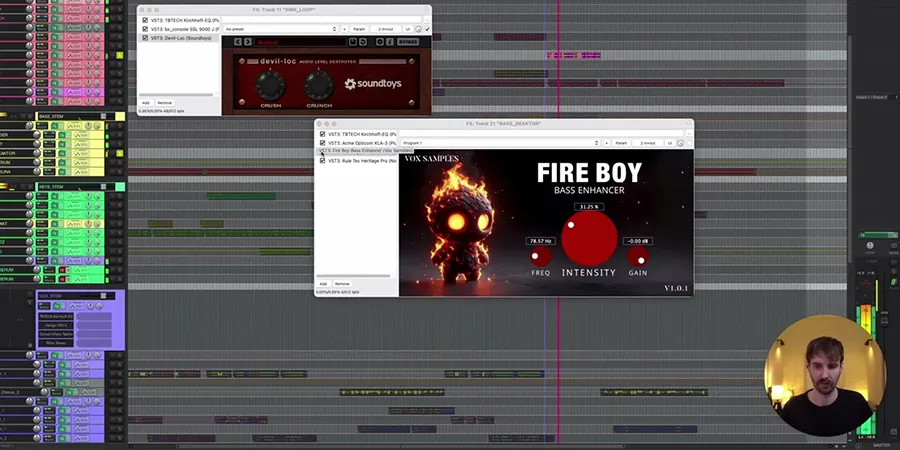Screen dimensions: 900x450
Task: Disable Rule Tec Heritage Pro plugin
Action: point(322,161)
